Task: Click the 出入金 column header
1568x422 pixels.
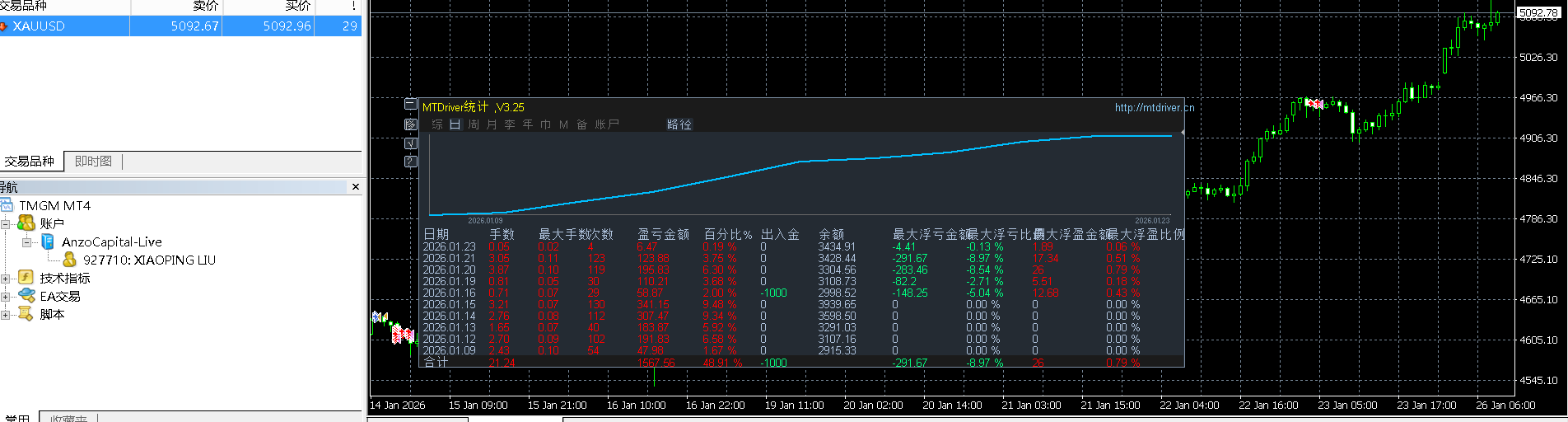Action: [x=781, y=234]
